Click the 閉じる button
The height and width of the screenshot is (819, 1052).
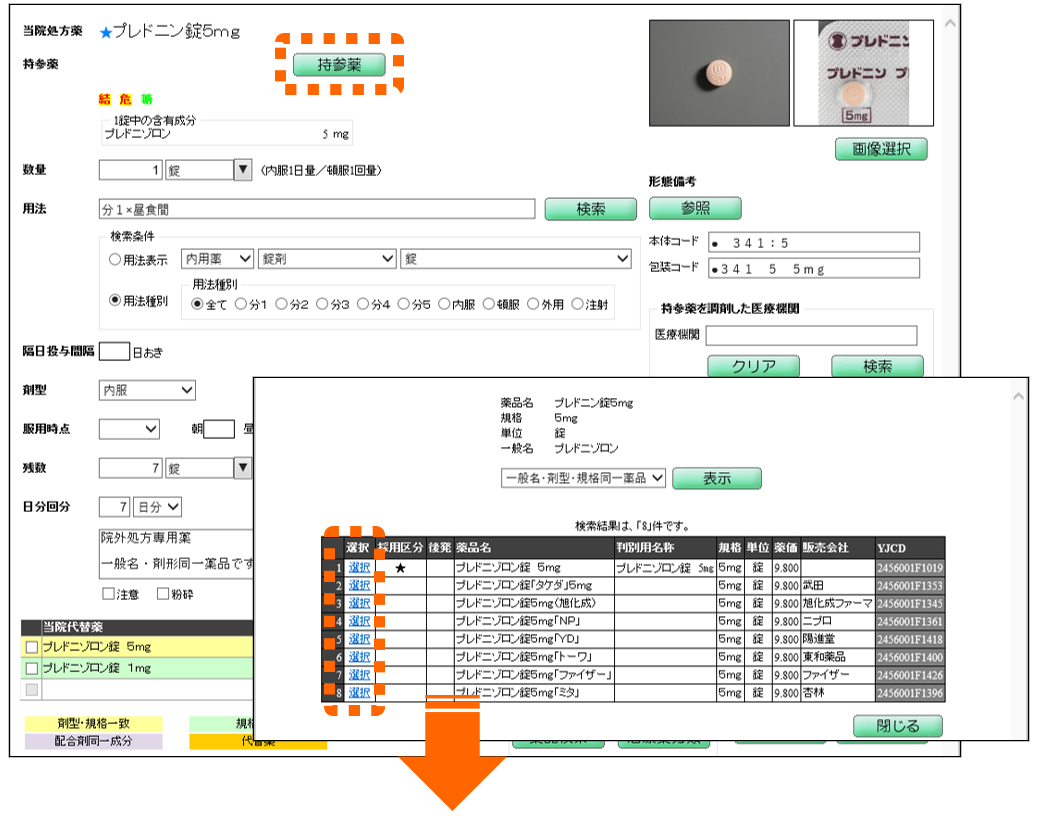pyautogui.click(x=897, y=726)
